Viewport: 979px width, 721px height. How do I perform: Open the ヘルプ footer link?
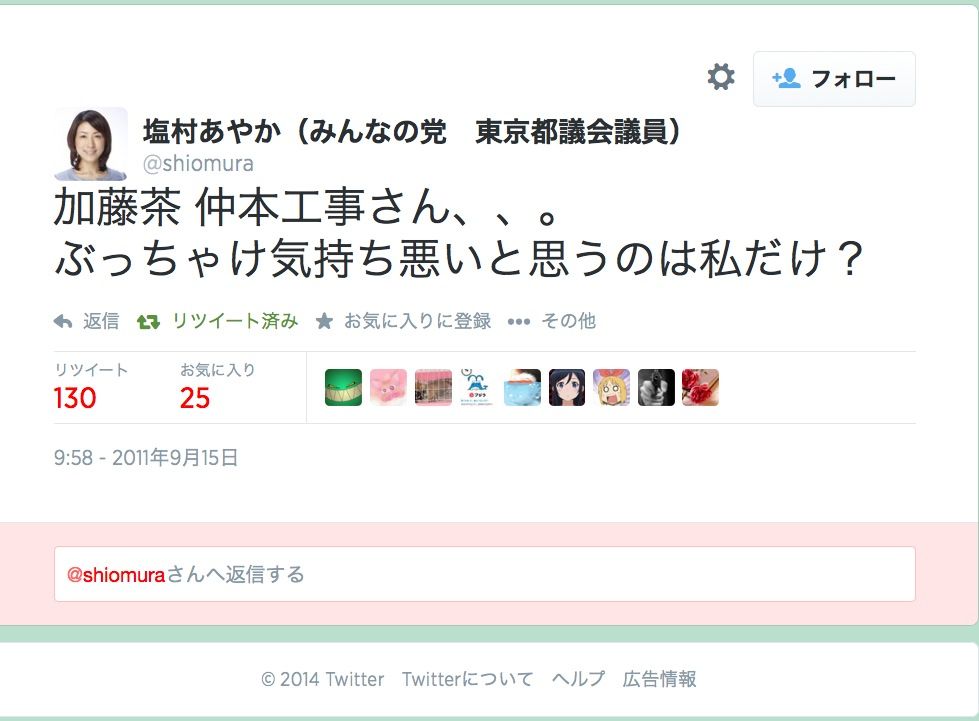pos(578,679)
